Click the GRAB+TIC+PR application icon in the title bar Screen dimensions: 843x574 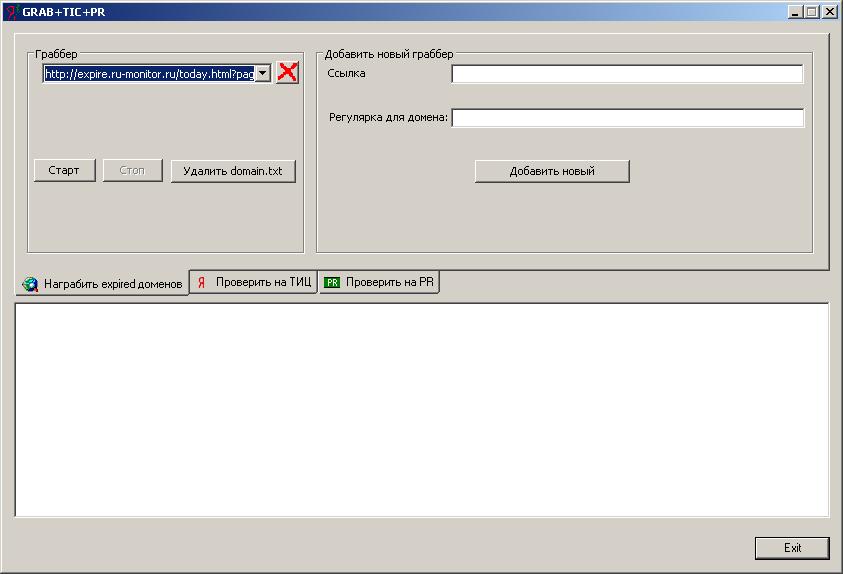click(12, 11)
